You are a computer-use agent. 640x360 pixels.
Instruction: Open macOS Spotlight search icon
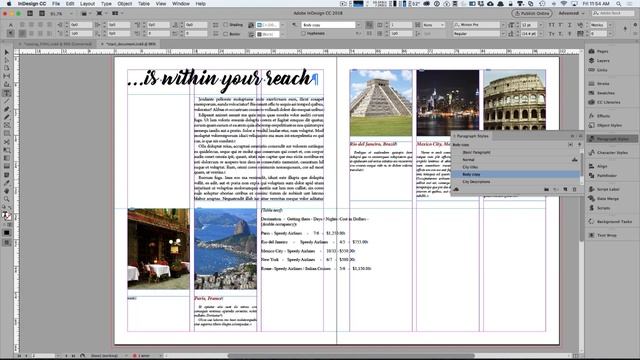pos(619,4)
